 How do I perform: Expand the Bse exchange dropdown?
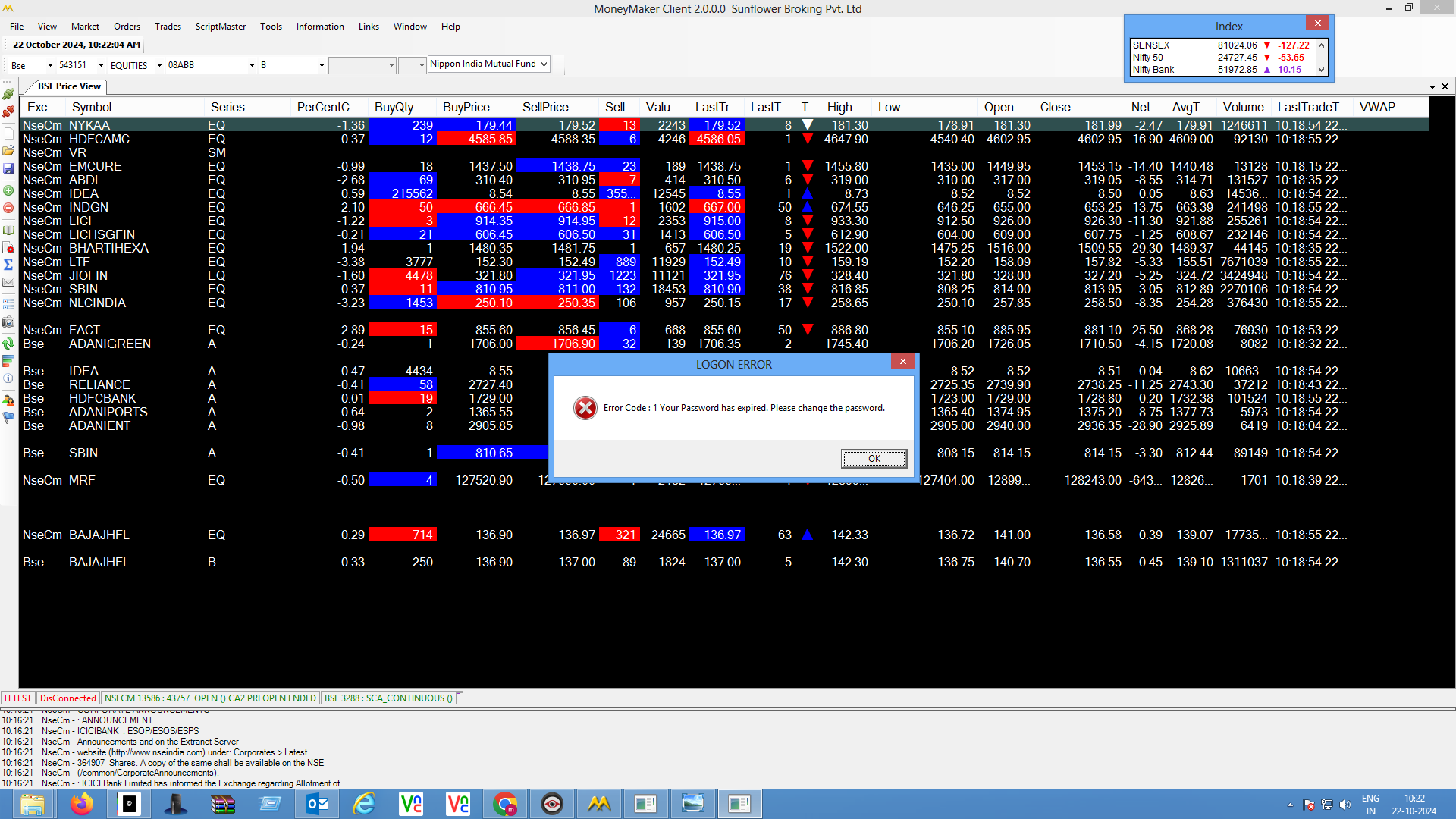(50, 66)
